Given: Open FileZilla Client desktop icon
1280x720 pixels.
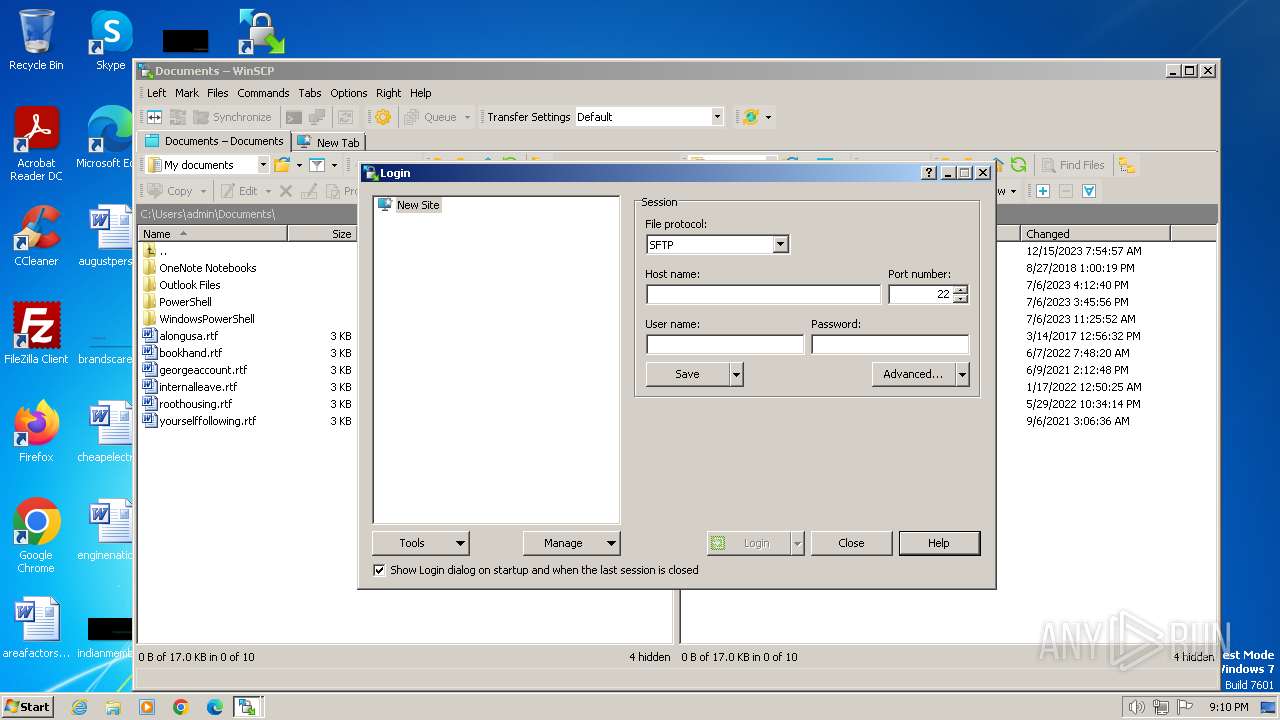Looking at the screenshot, I should (x=36, y=333).
